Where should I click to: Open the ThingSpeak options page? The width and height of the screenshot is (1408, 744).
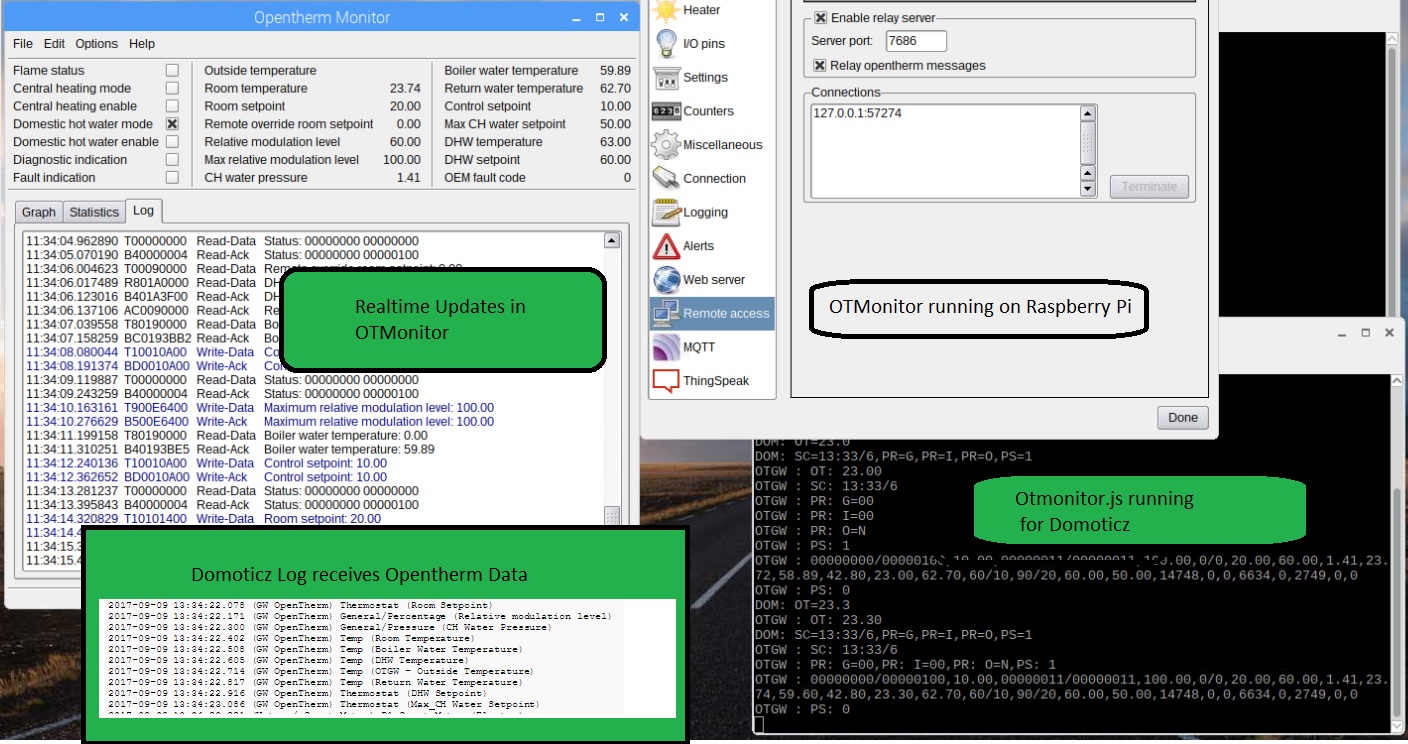pos(712,381)
